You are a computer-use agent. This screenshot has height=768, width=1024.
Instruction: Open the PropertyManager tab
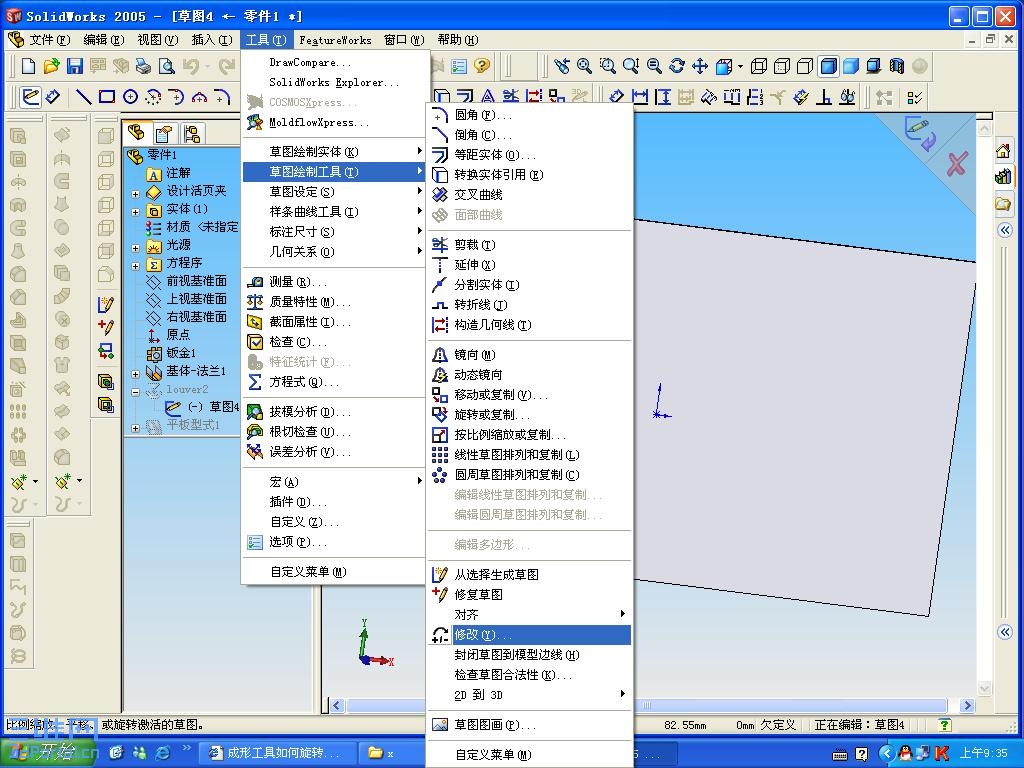tap(164, 133)
